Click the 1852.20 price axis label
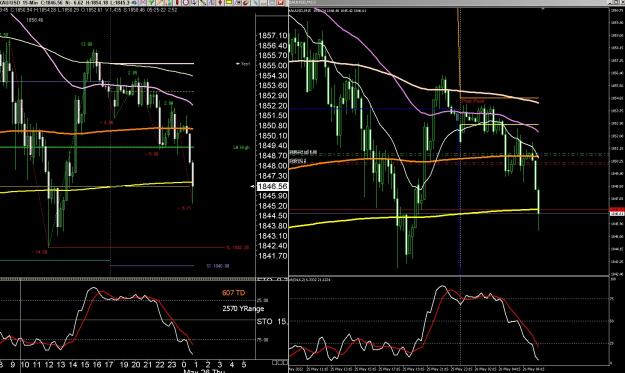Screen dimensions: 625x373 273,106
